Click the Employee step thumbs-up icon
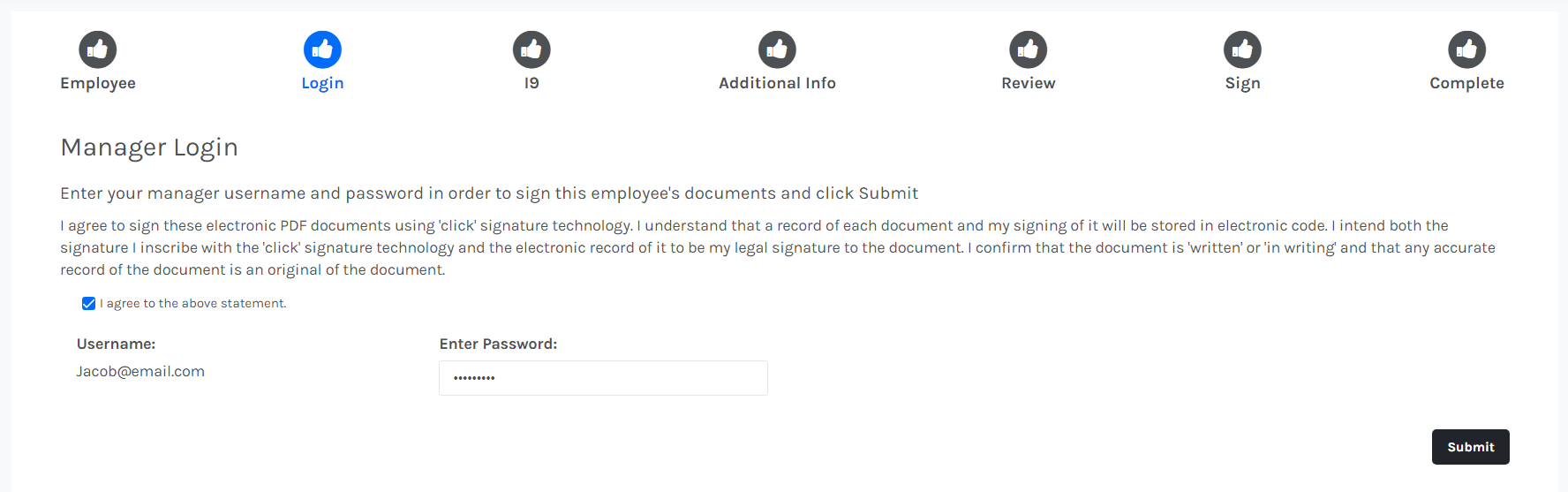 98,49
